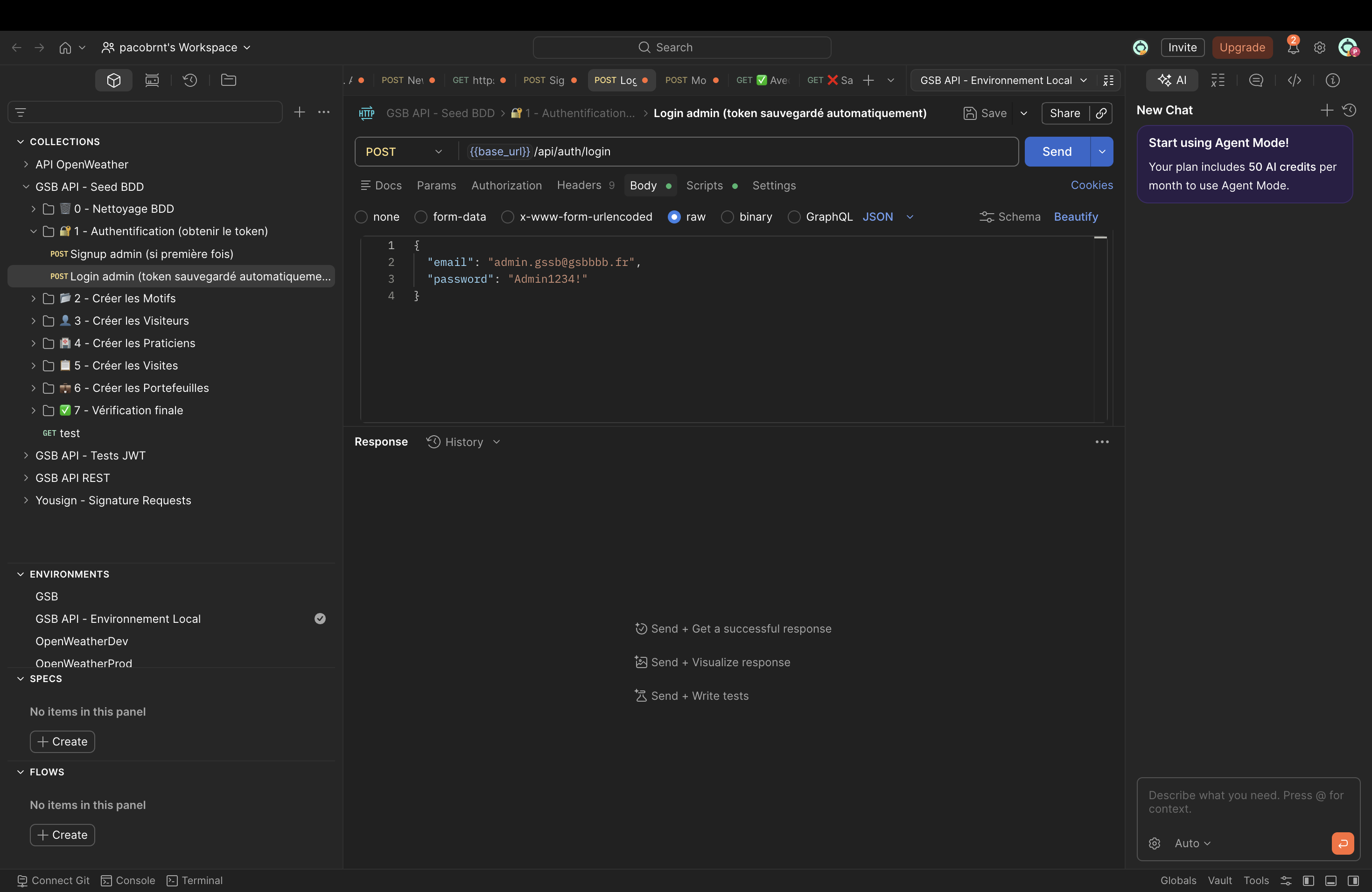Open sidebar more options ellipsis

pos(324,112)
